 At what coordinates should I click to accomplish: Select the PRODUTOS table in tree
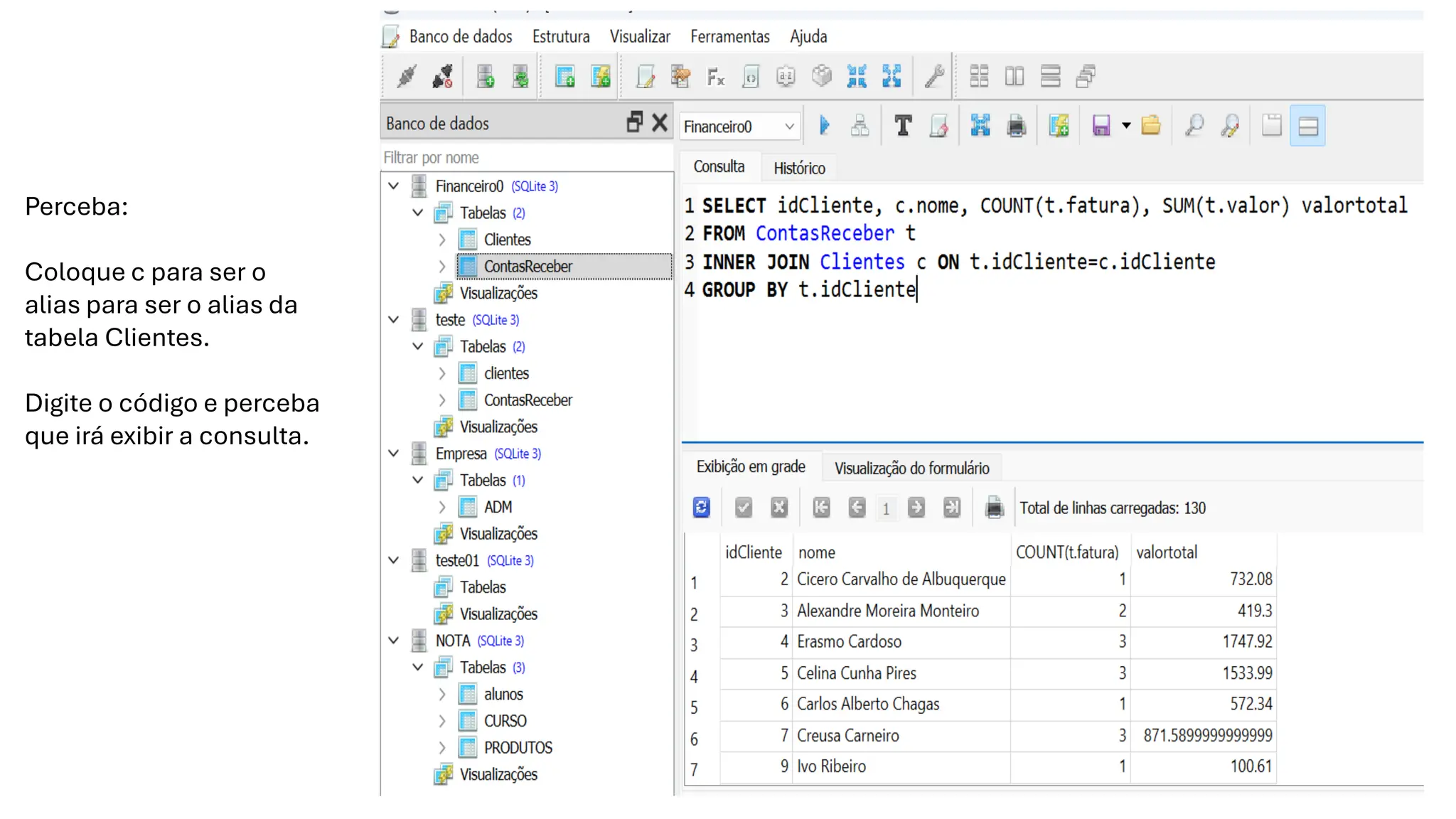[518, 748]
